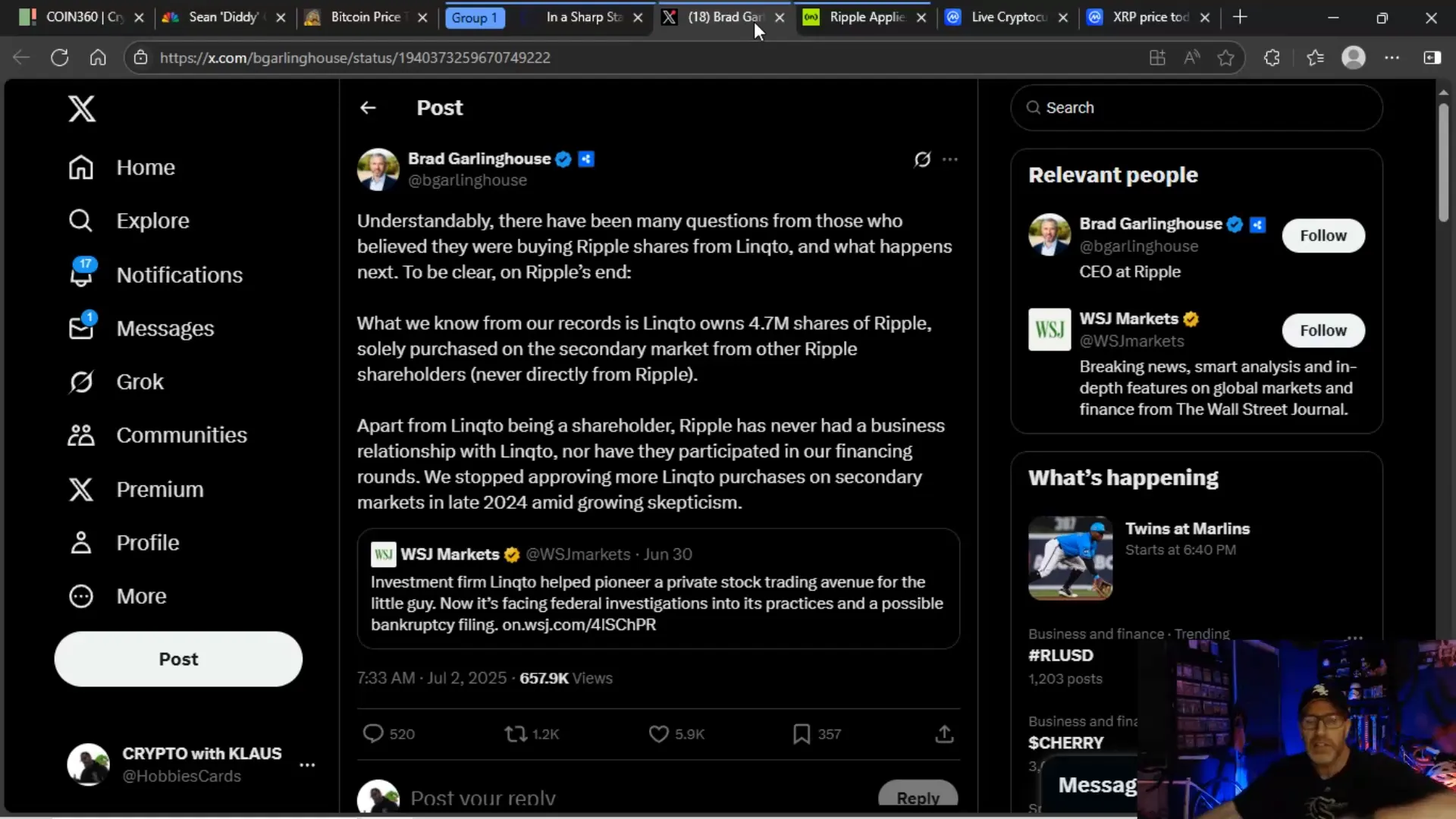Viewport: 1456px width, 819px height.
Task: Click the read aloud icon in address bar
Action: click(x=1191, y=58)
